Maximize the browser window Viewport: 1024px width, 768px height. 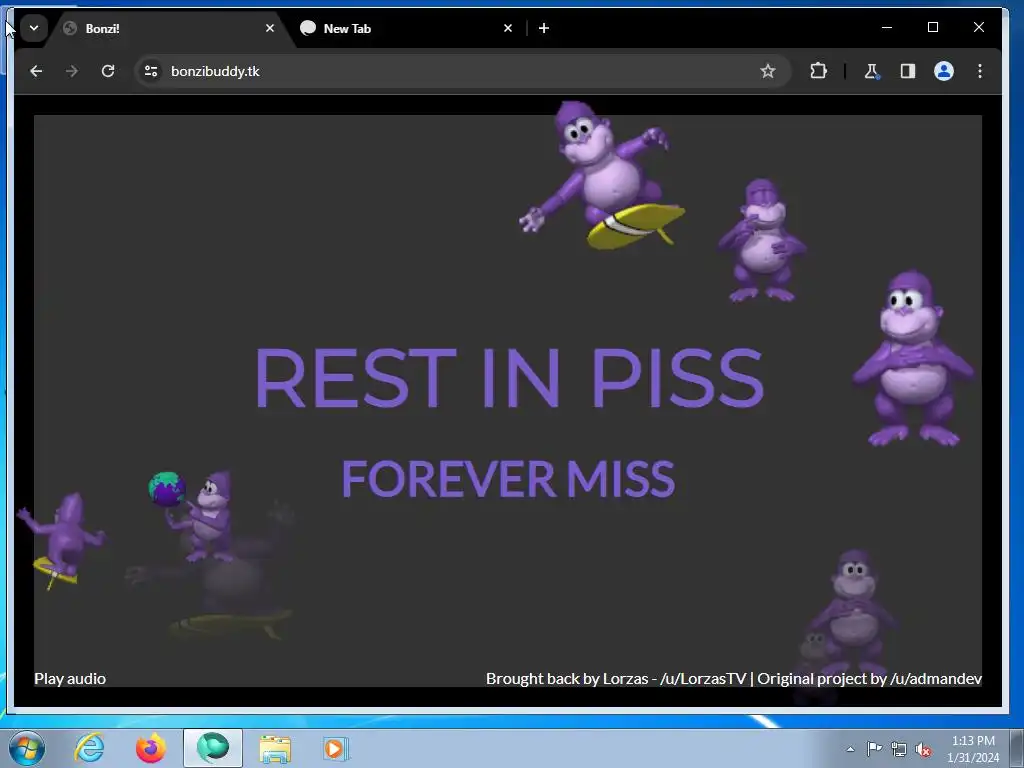[x=933, y=27]
